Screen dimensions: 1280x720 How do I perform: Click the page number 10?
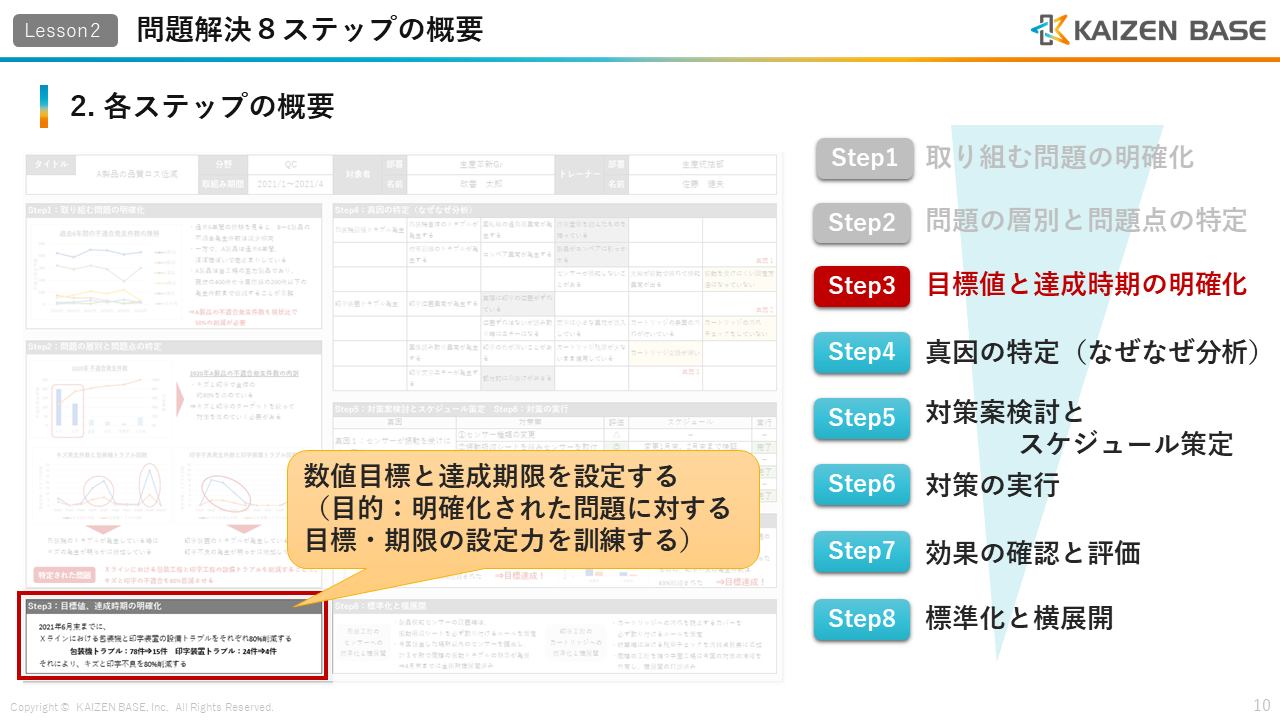click(x=1261, y=705)
